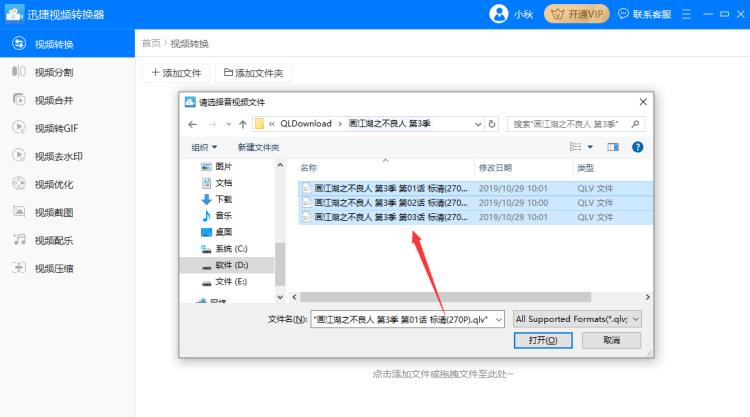The height and width of the screenshot is (417, 750).
Task: Click the 开通VIP crown button
Action: click(x=576, y=14)
